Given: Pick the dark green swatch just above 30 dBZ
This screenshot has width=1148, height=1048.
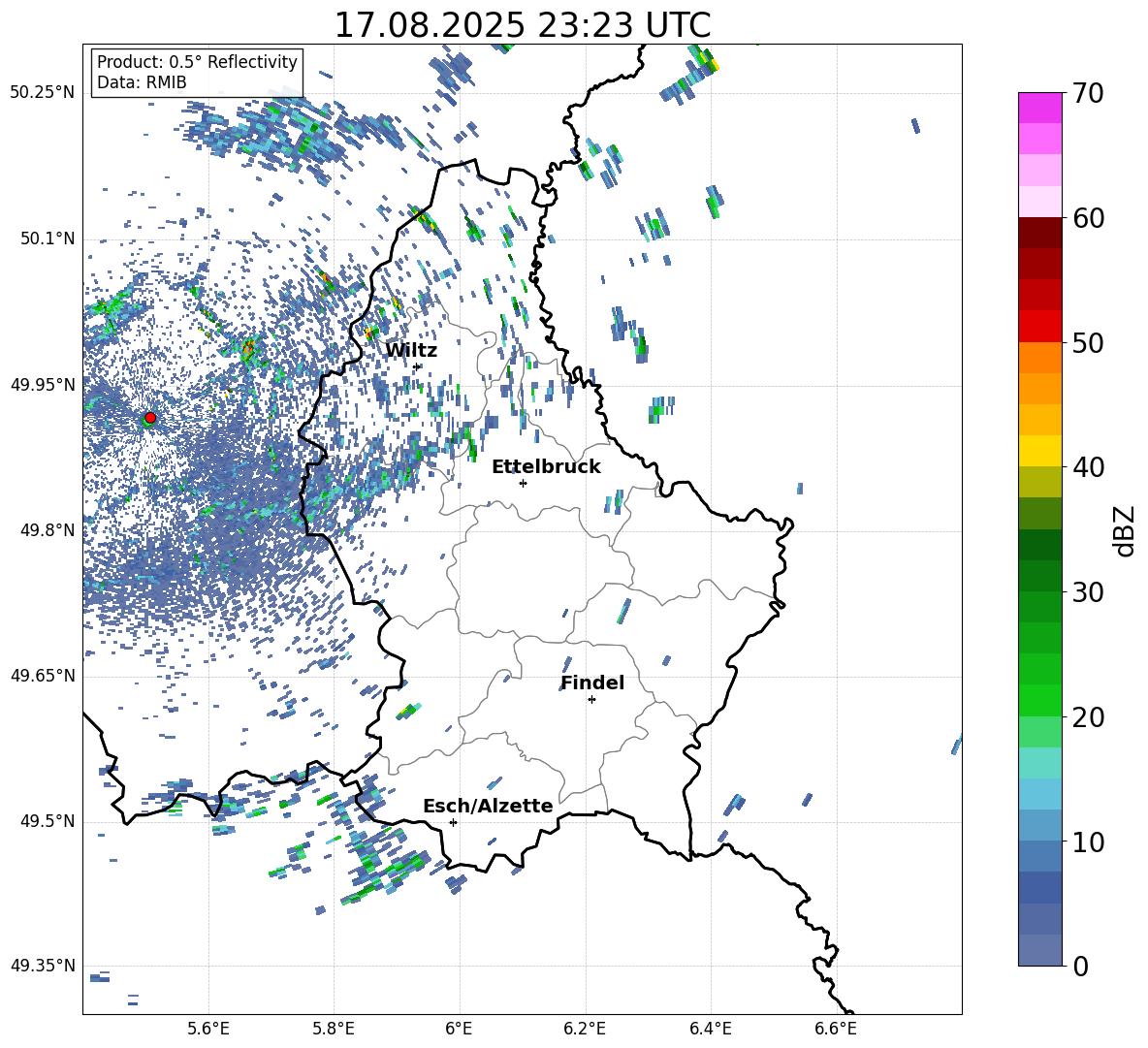Looking at the screenshot, I should 1039,575.
